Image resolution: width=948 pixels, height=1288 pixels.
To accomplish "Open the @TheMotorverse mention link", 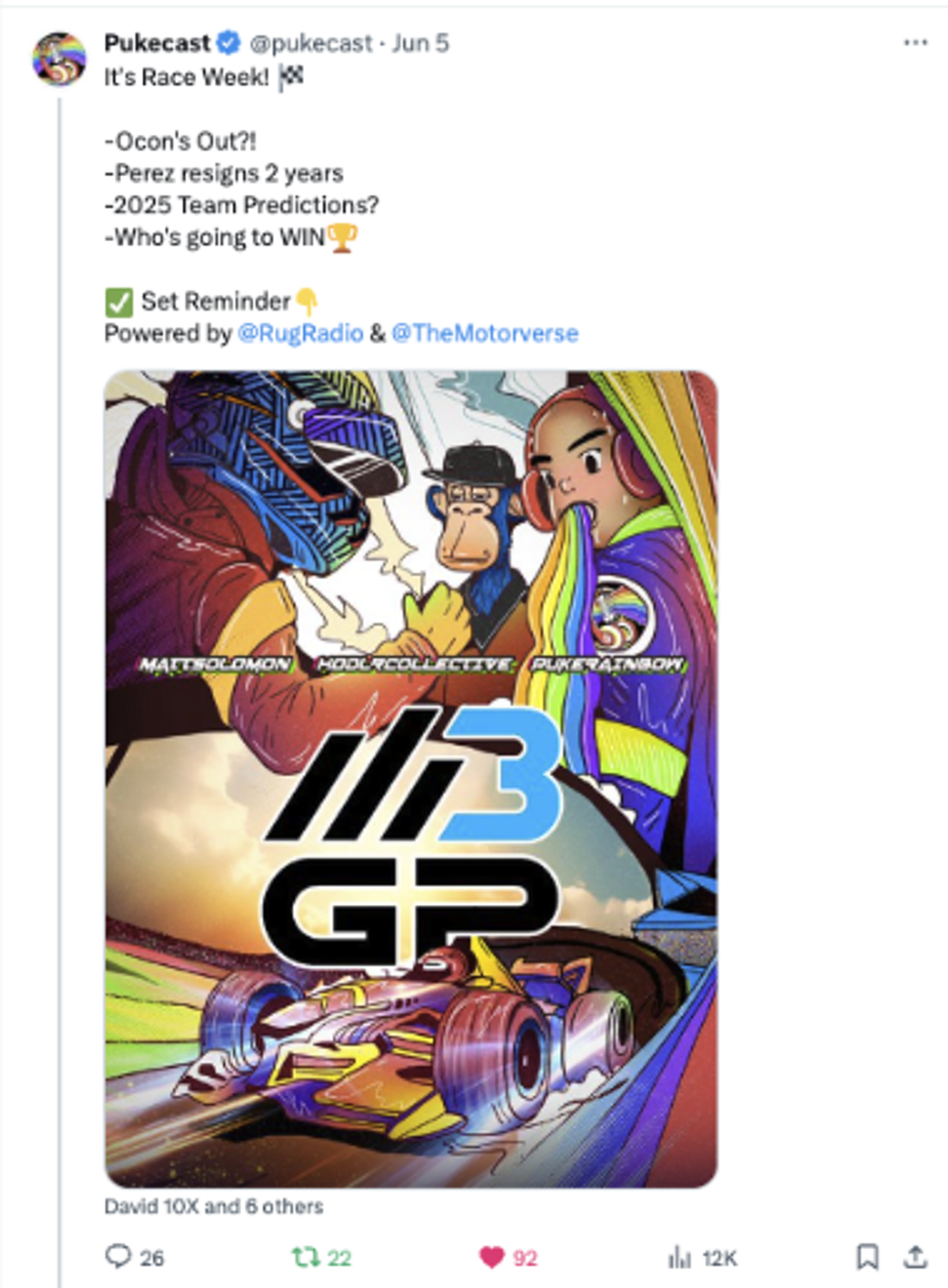I will click(x=484, y=333).
